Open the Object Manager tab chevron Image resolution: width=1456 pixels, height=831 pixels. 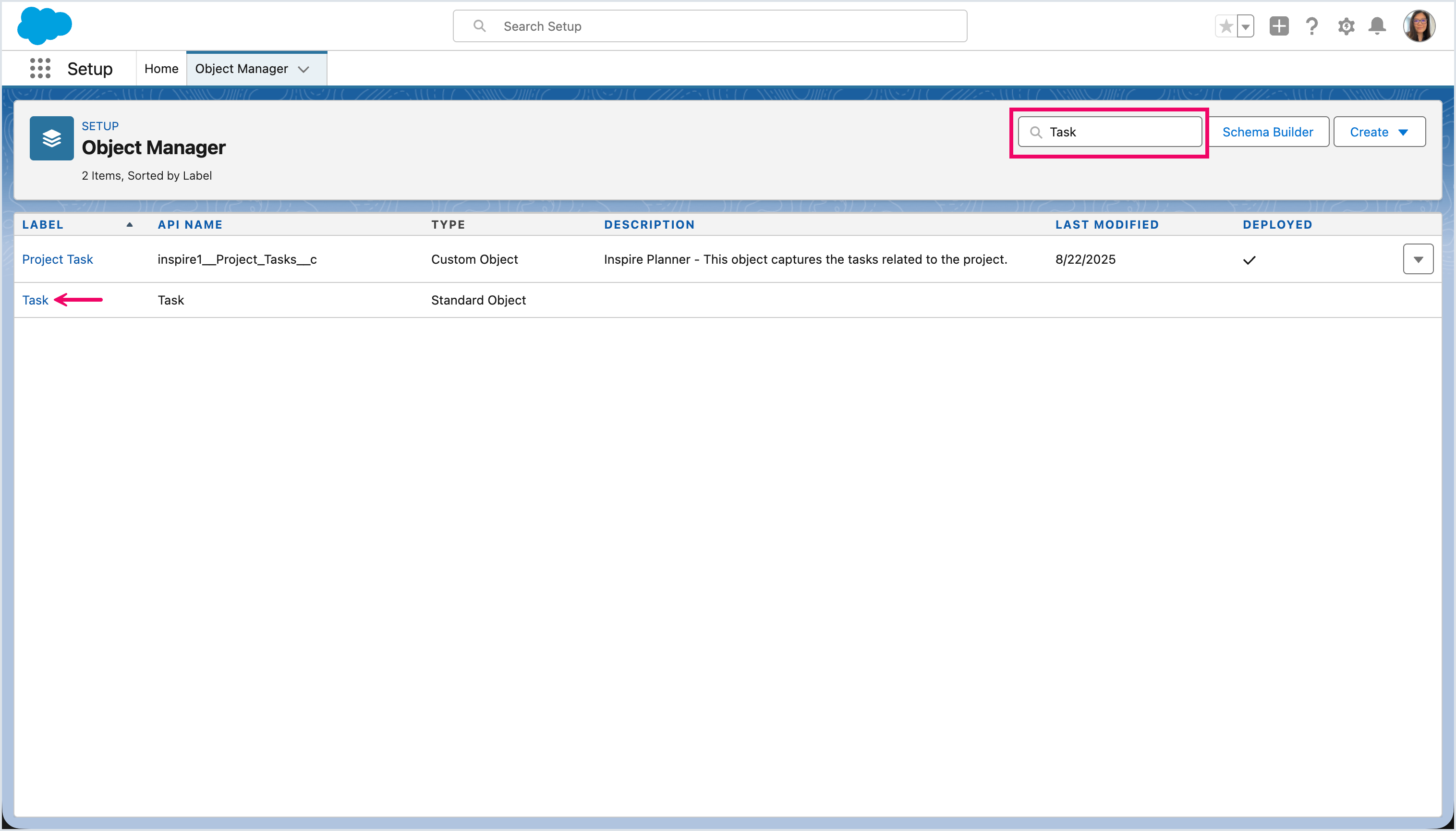tap(303, 69)
